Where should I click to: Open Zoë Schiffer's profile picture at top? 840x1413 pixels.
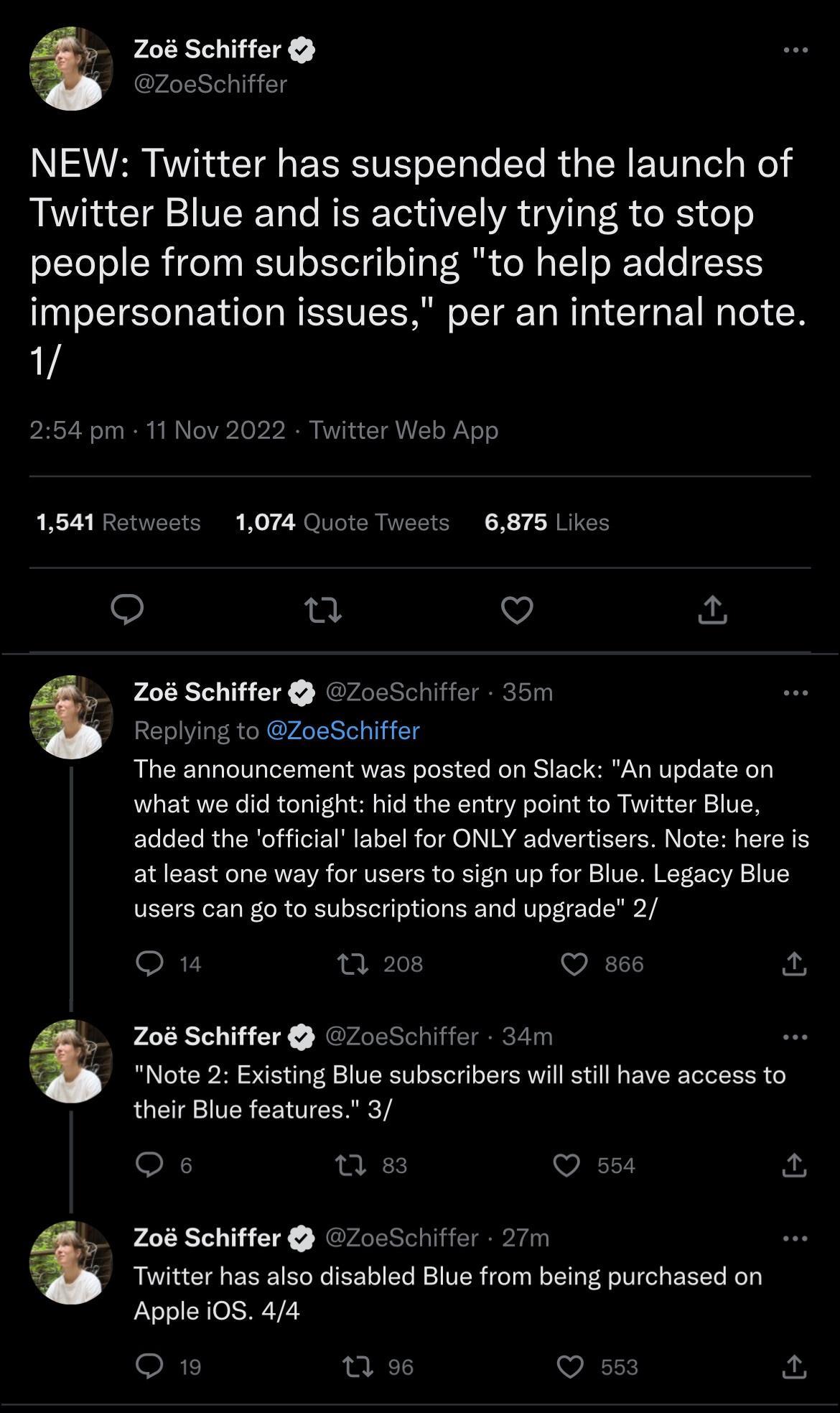click(71, 69)
